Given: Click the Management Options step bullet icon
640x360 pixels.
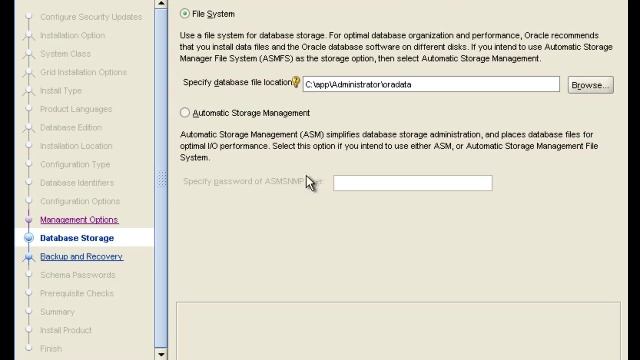Looking at the screenshot, I should pyautogui.click(x=29, y=220).
